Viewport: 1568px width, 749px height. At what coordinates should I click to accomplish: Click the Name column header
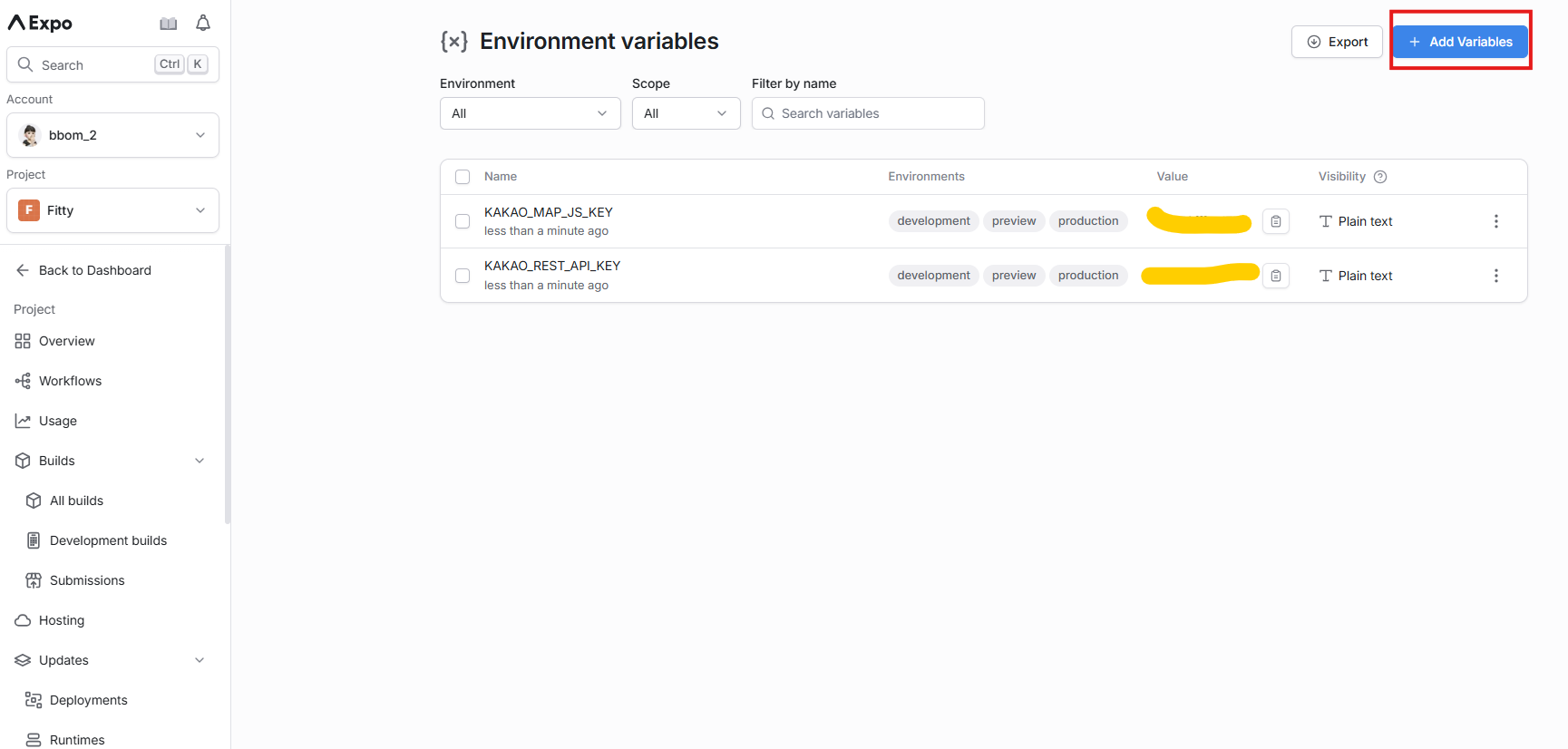click(x=501, y=177)
